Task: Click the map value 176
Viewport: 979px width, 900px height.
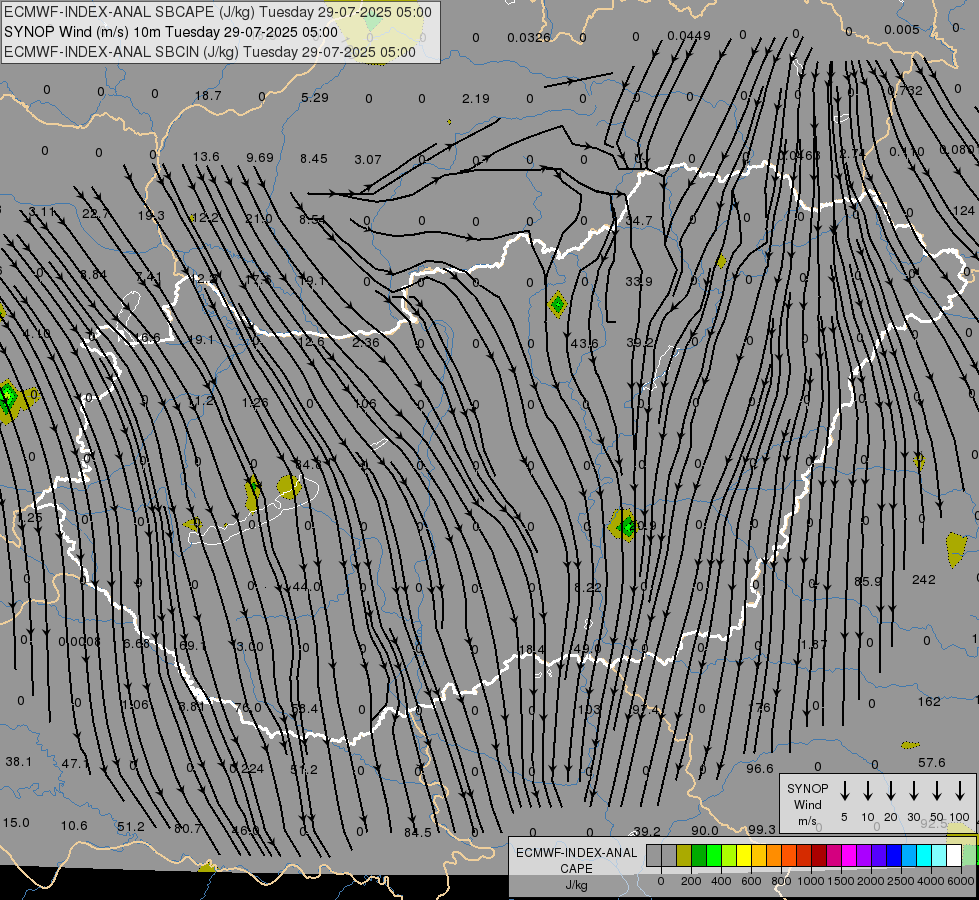Action: coord(759,708)
